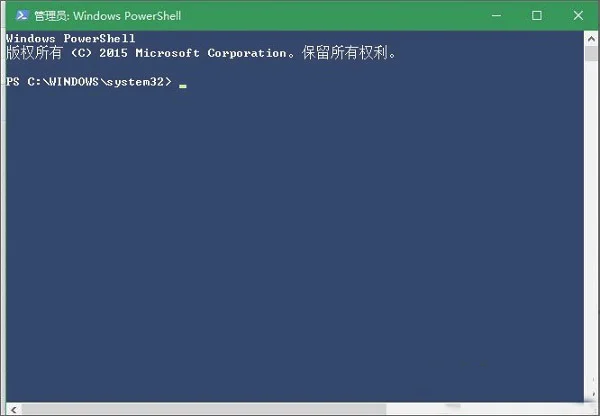Click the 版权所有 copyright text

[34, 53]
